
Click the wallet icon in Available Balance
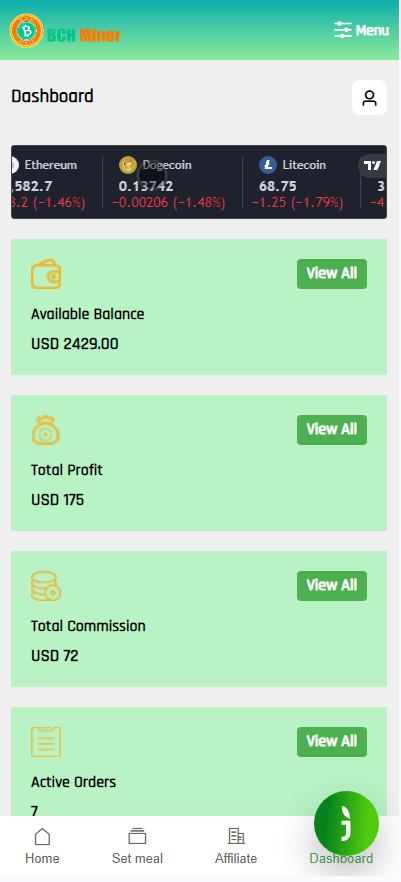pyautogui.click(x=46, y=274)
